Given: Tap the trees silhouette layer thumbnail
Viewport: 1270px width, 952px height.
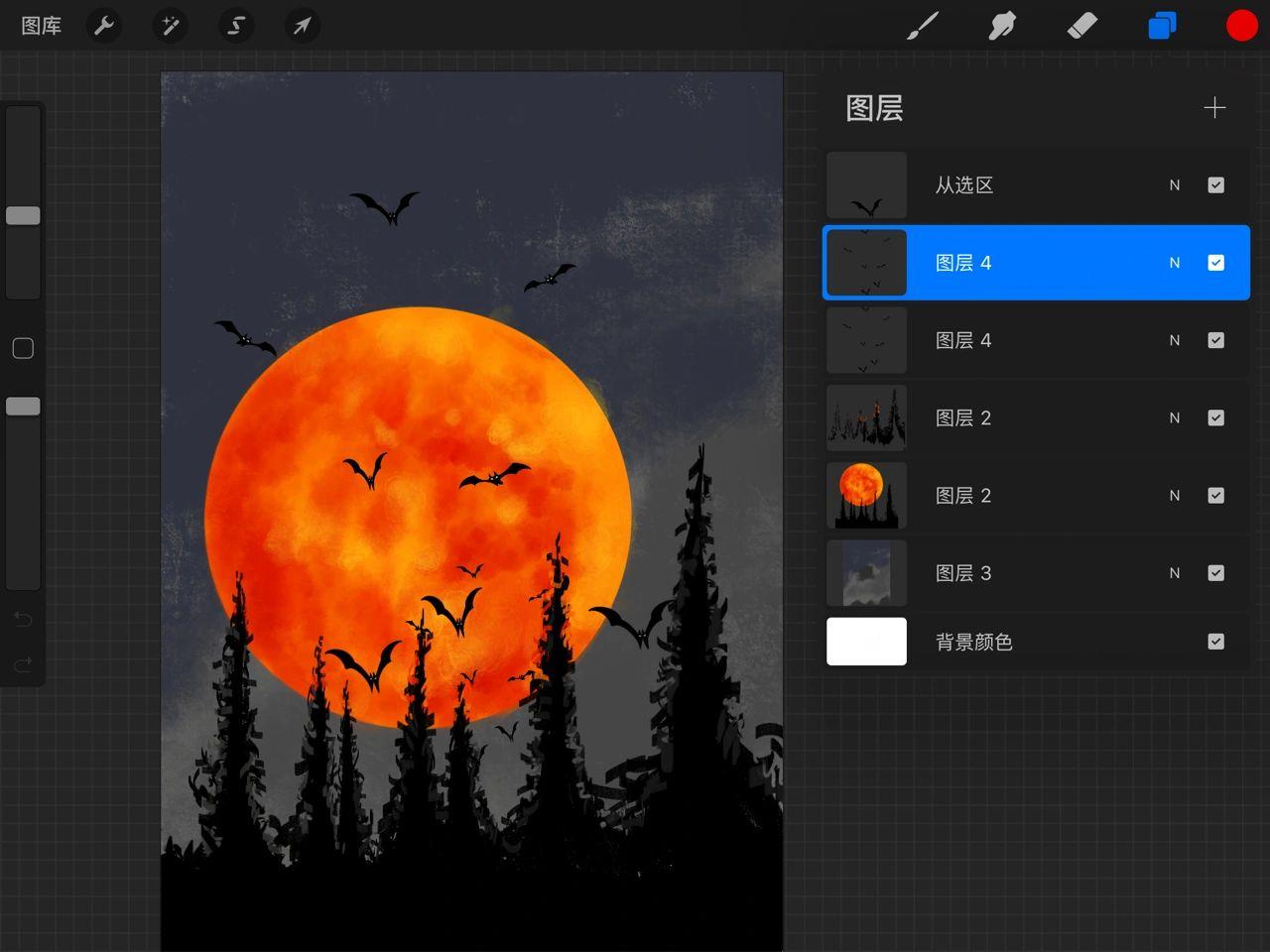Looking at the screenshot, I should (x=866, y=417).
